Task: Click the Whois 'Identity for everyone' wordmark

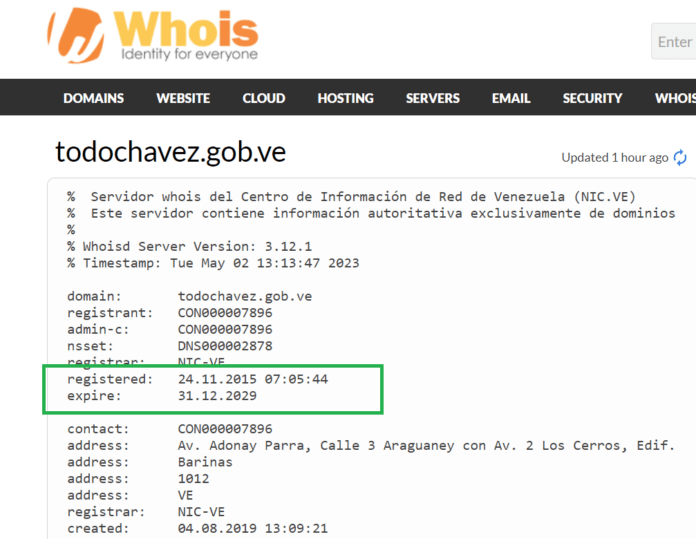Action: tap(188, 37)
